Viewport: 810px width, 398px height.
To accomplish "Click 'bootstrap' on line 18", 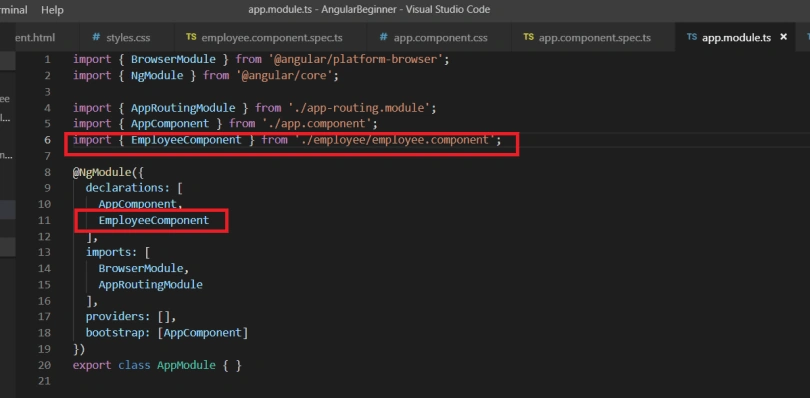I will tap(115, 332).
